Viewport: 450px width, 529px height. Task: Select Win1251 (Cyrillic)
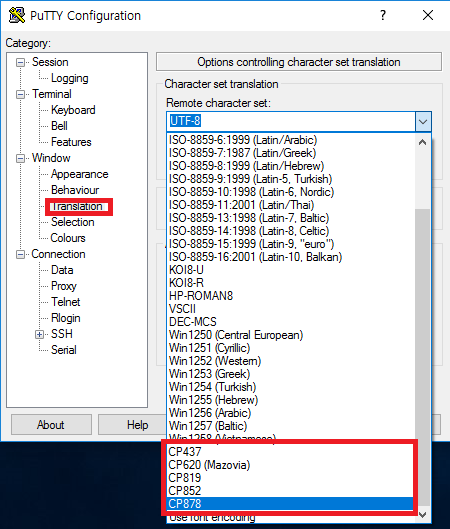coord(291,348)
